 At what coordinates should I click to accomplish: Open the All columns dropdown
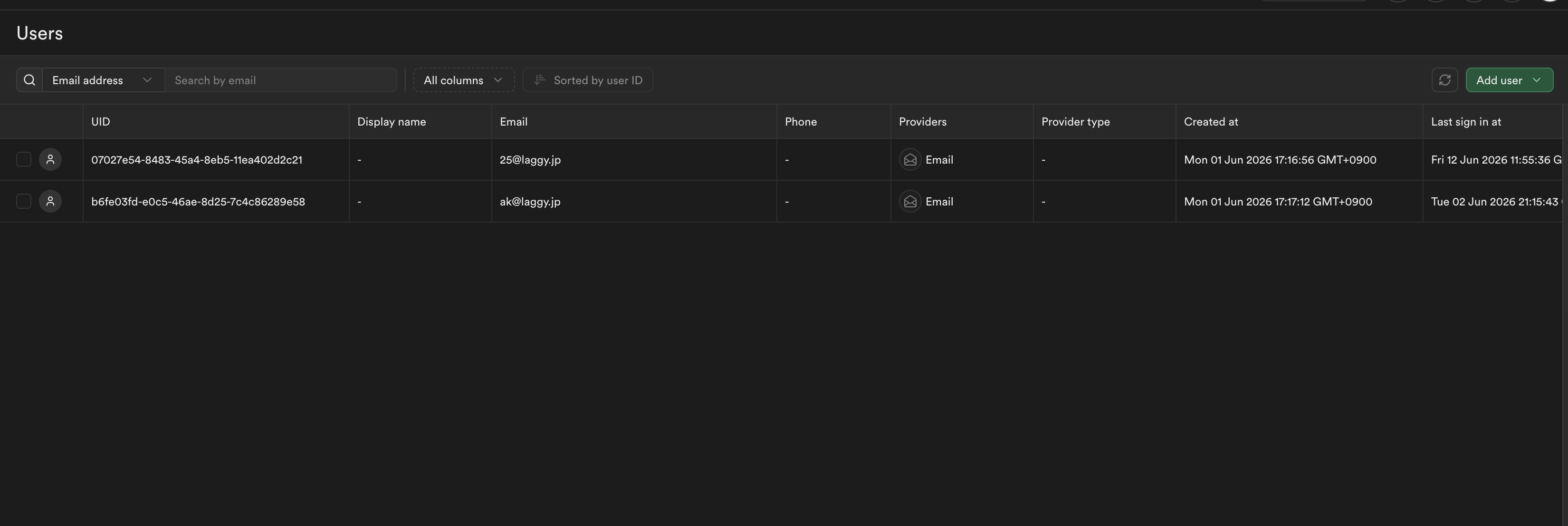pyautogui.click(x=464, y=80)
